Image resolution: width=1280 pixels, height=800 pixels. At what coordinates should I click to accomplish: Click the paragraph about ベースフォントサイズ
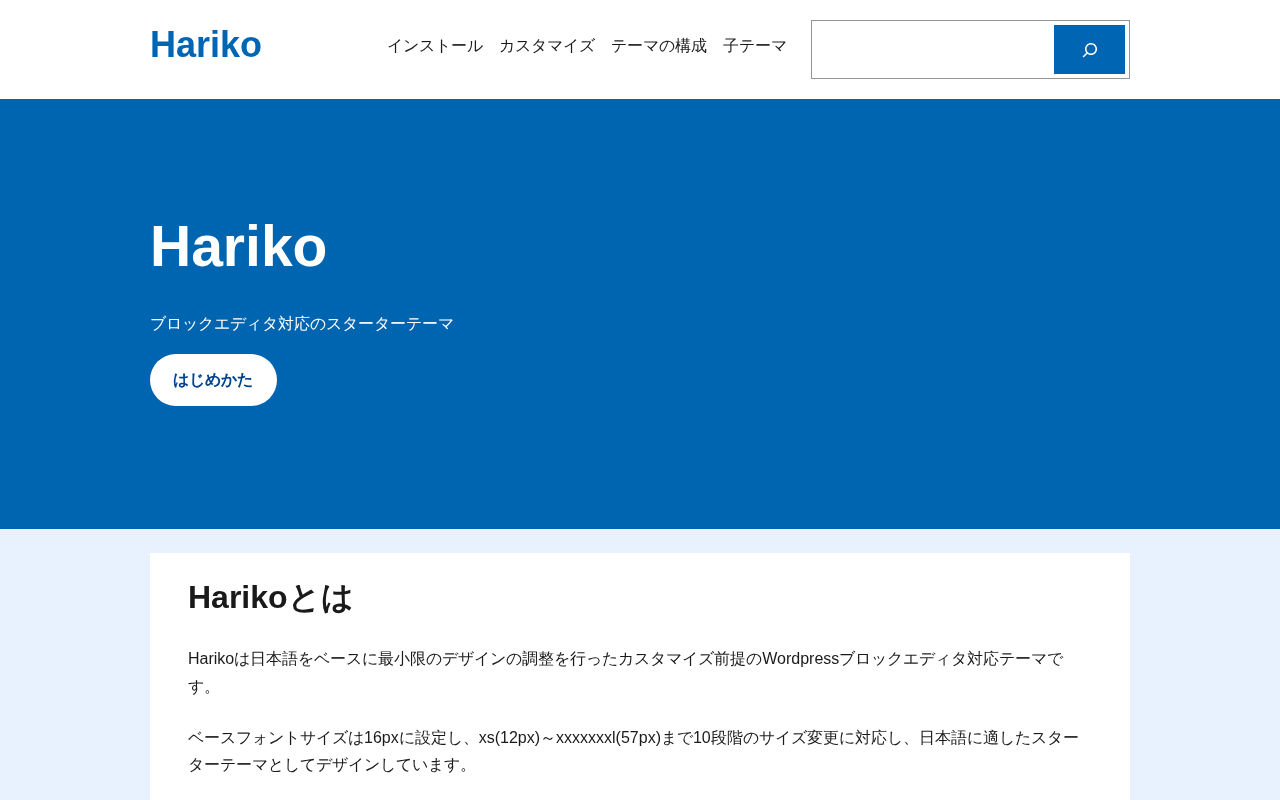coord(633,751)
